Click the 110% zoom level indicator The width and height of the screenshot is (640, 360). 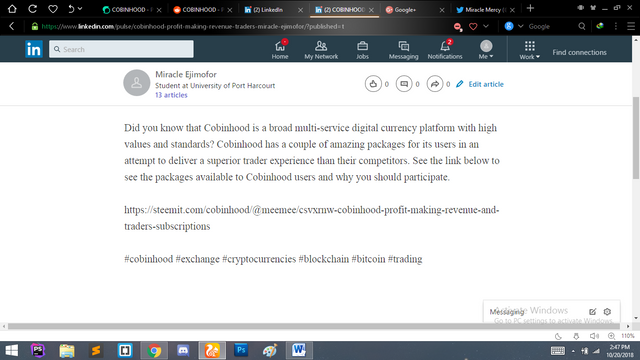[628, 336]
